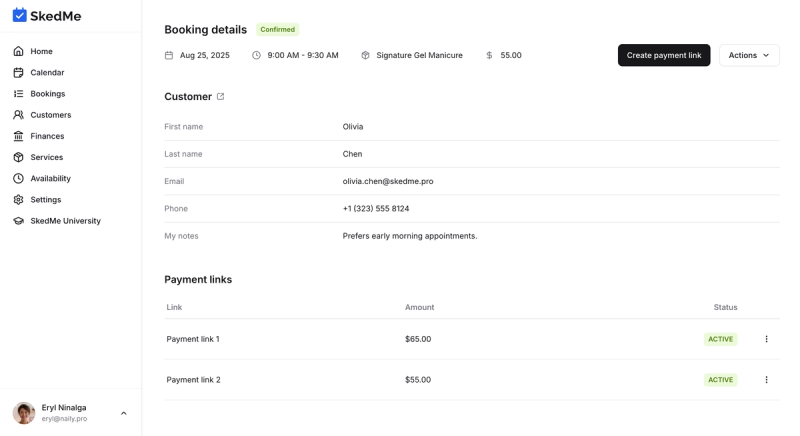Click the Bookings list icon
Image resolution: width=800 pixels, height=436 pixels.
(x=18, y=94)
